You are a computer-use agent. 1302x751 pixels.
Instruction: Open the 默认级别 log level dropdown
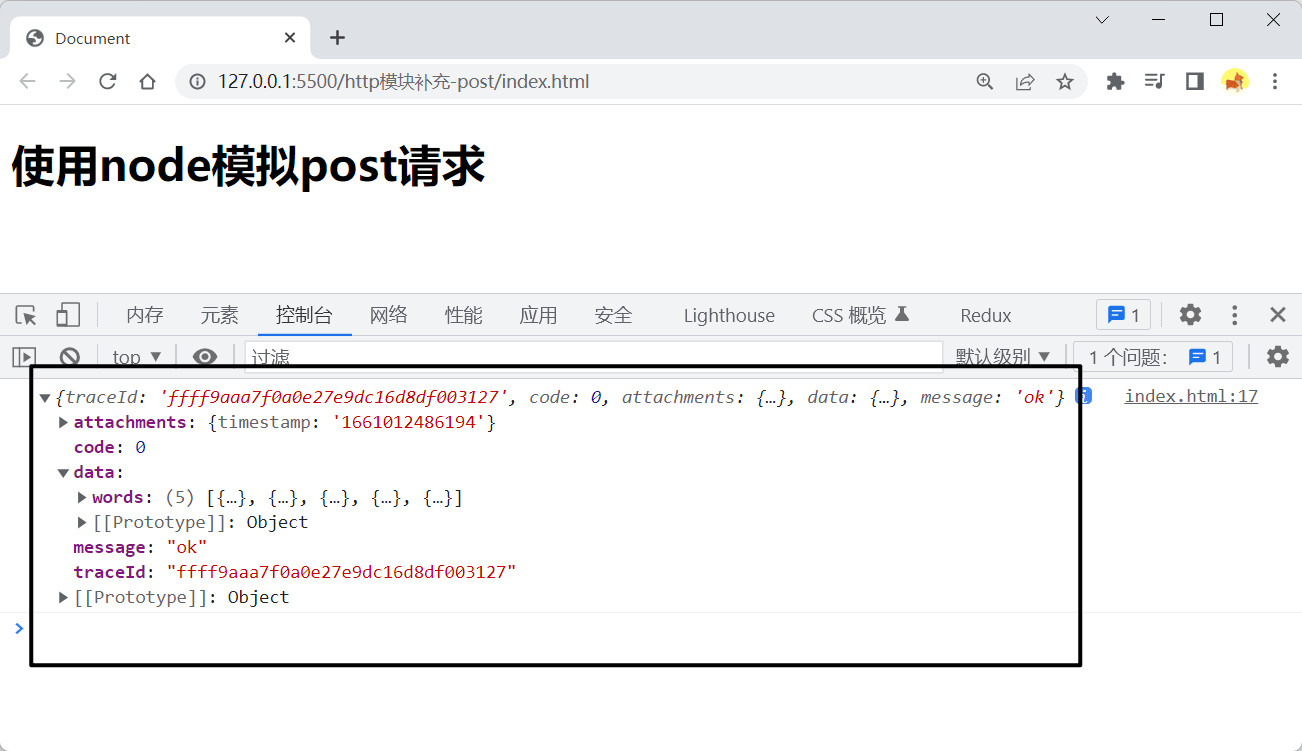(x=1002, y=357)
